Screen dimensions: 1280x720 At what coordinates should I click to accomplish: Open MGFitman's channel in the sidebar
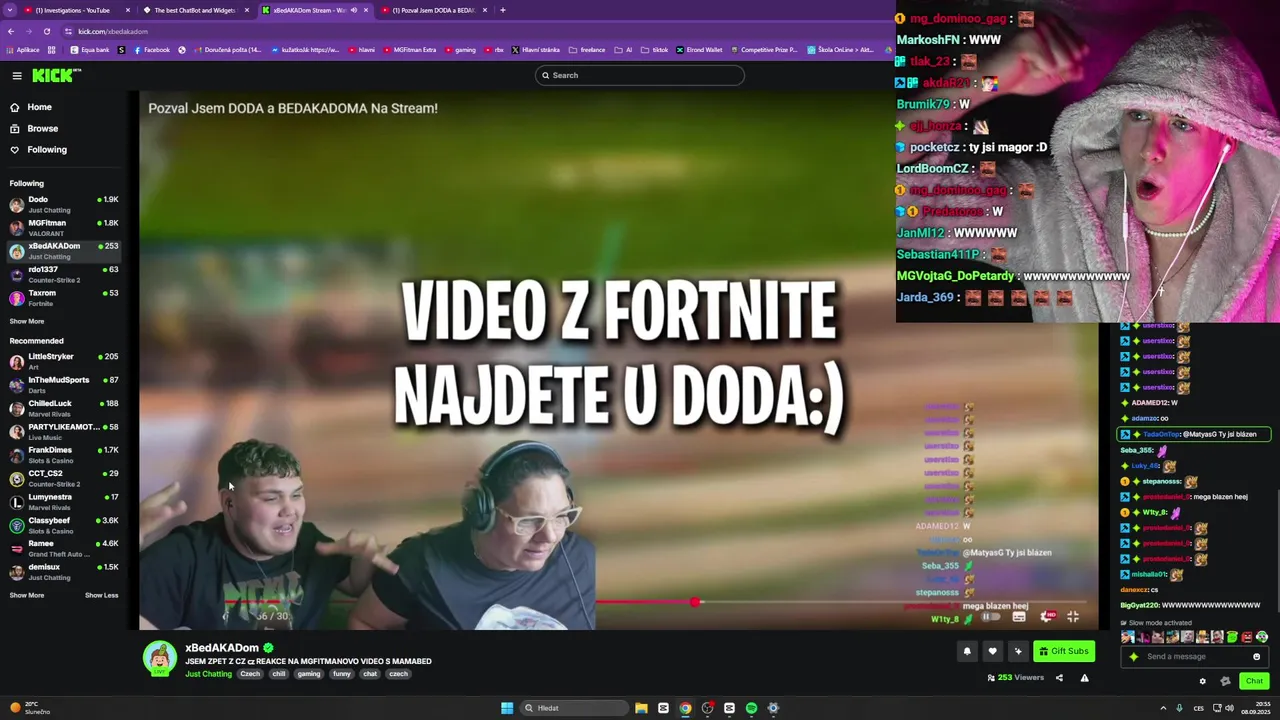pos(63,228)
